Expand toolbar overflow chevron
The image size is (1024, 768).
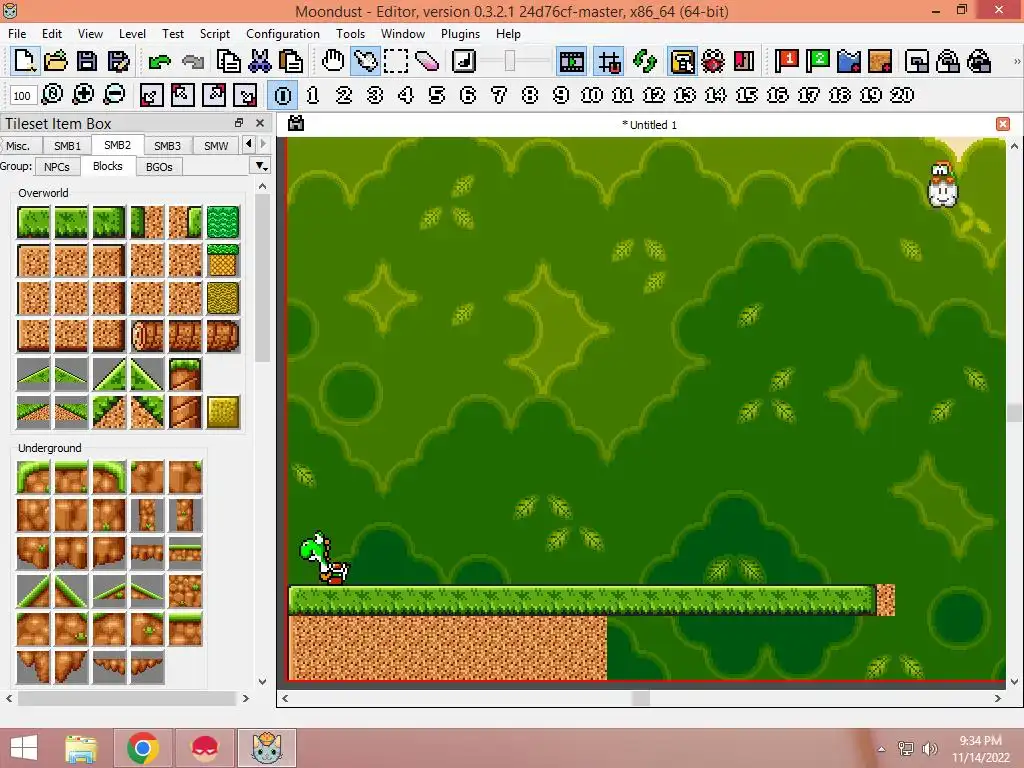point(1016,61)
